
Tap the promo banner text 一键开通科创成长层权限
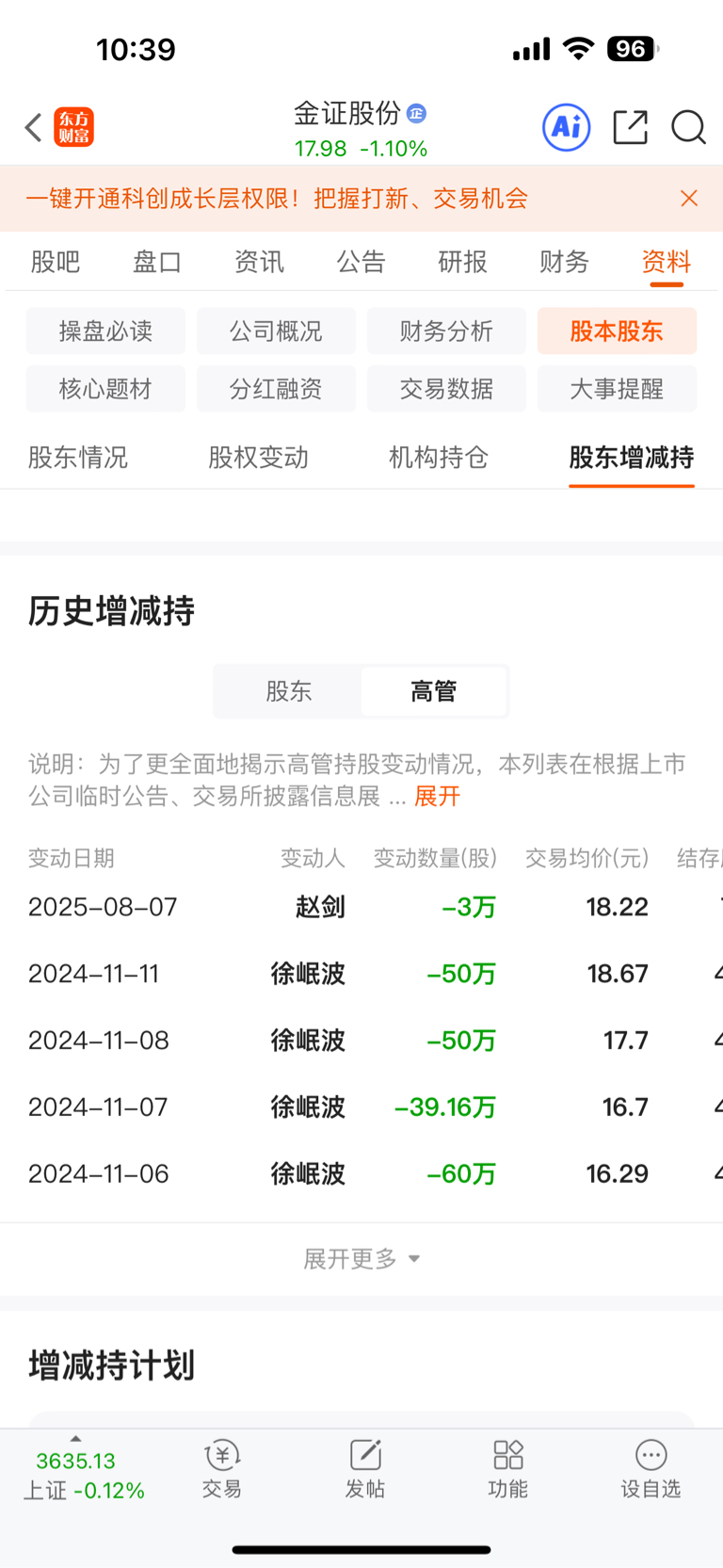click(277, 199)
